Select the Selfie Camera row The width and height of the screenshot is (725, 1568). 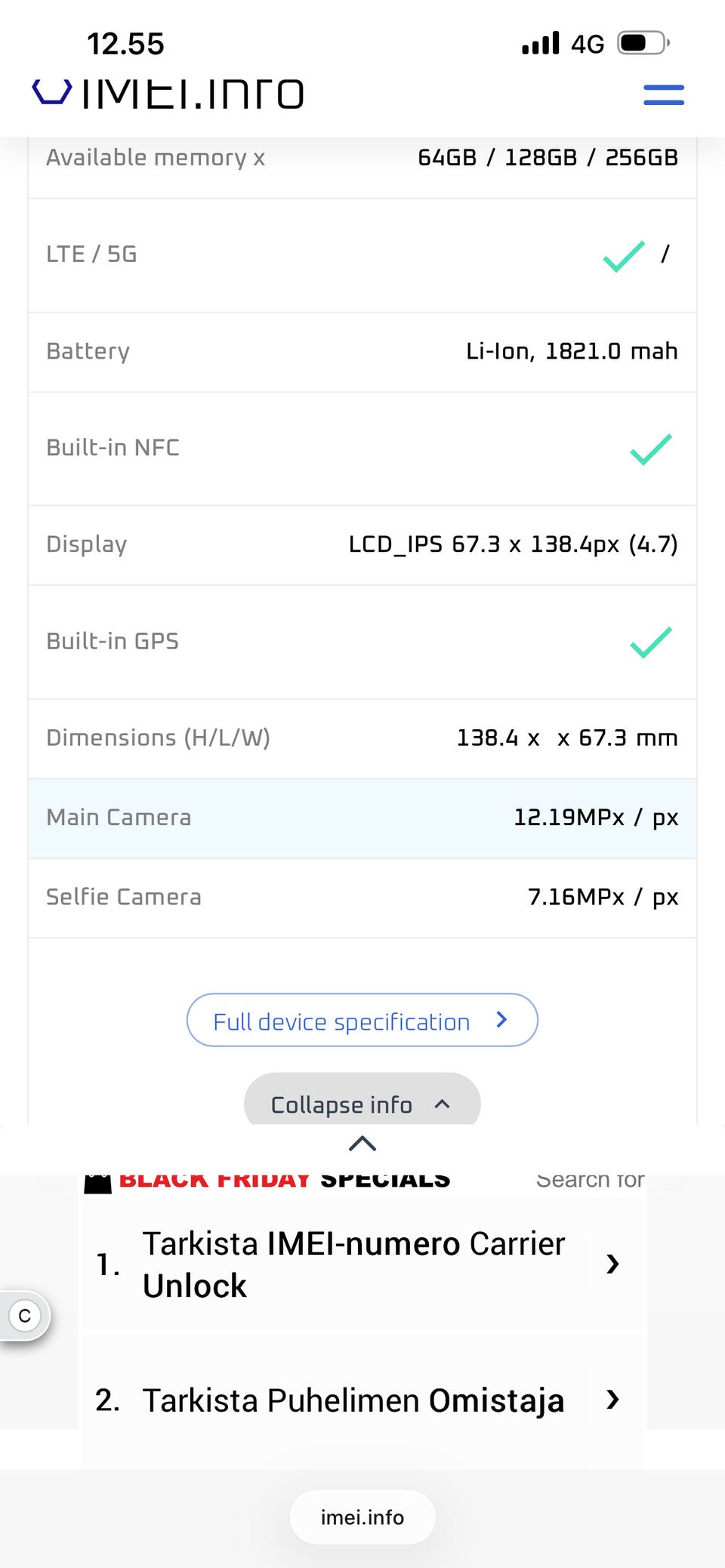(362, 898)
